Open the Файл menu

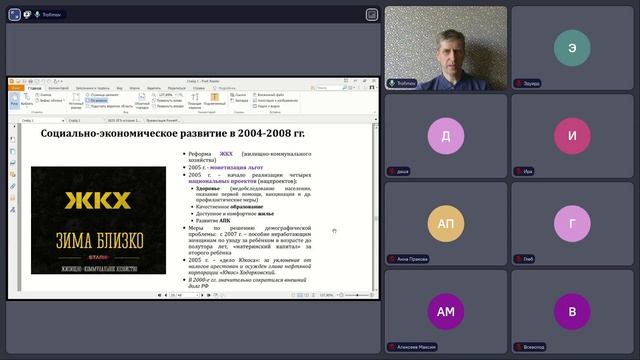click(16, 88)
